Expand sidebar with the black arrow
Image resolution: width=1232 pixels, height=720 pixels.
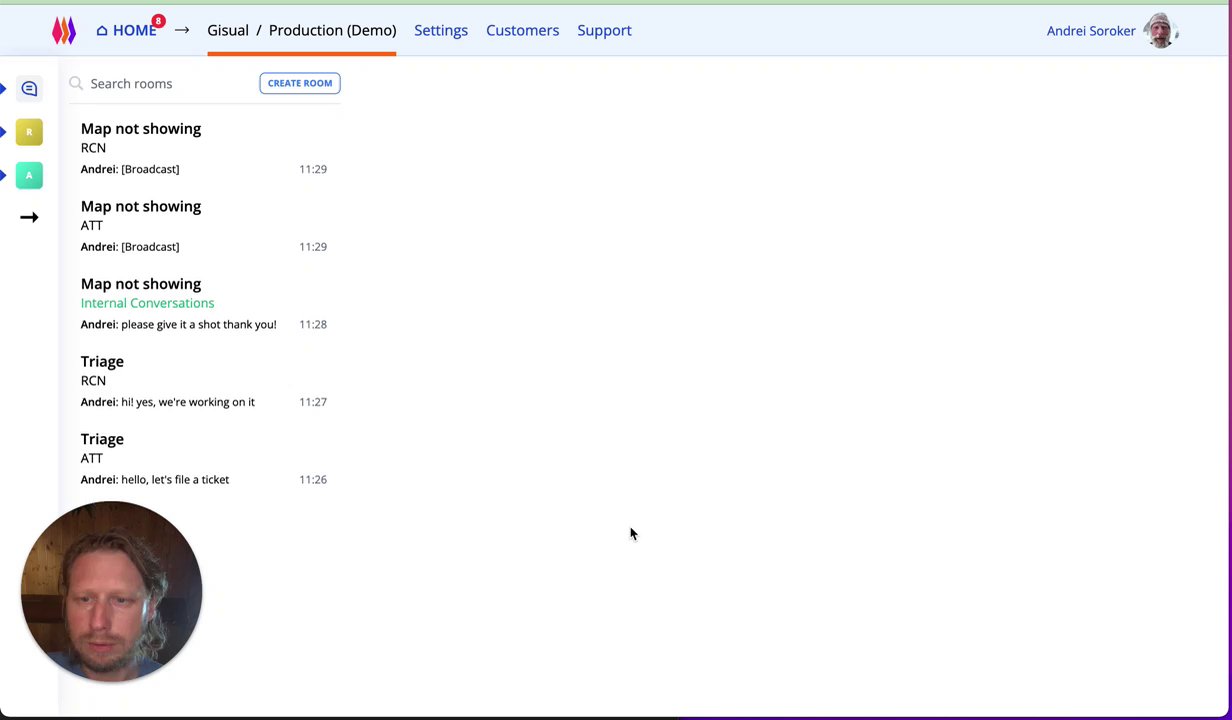[x=29, y=217]
